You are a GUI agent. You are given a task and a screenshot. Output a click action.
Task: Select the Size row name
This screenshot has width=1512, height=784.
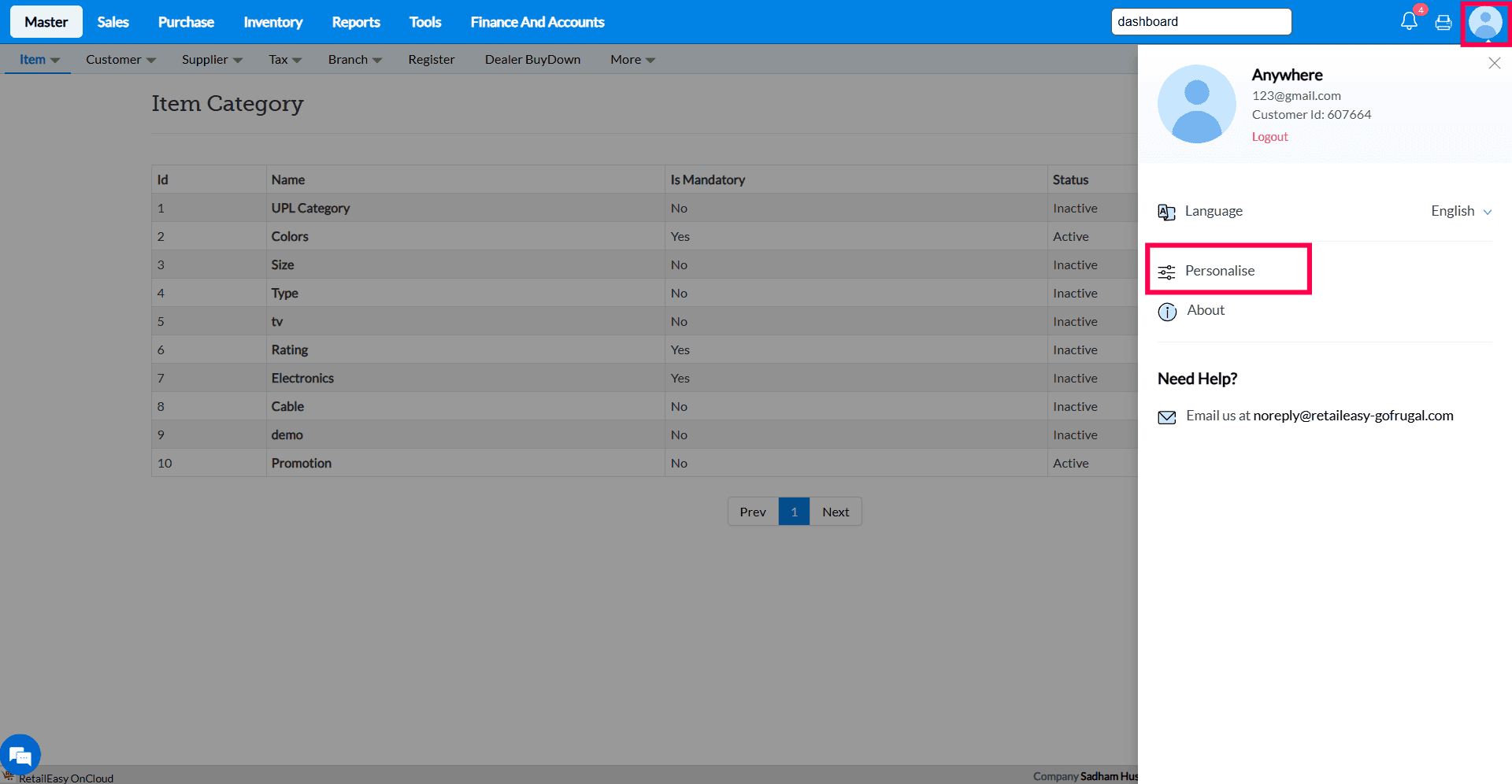click(283, 264)
